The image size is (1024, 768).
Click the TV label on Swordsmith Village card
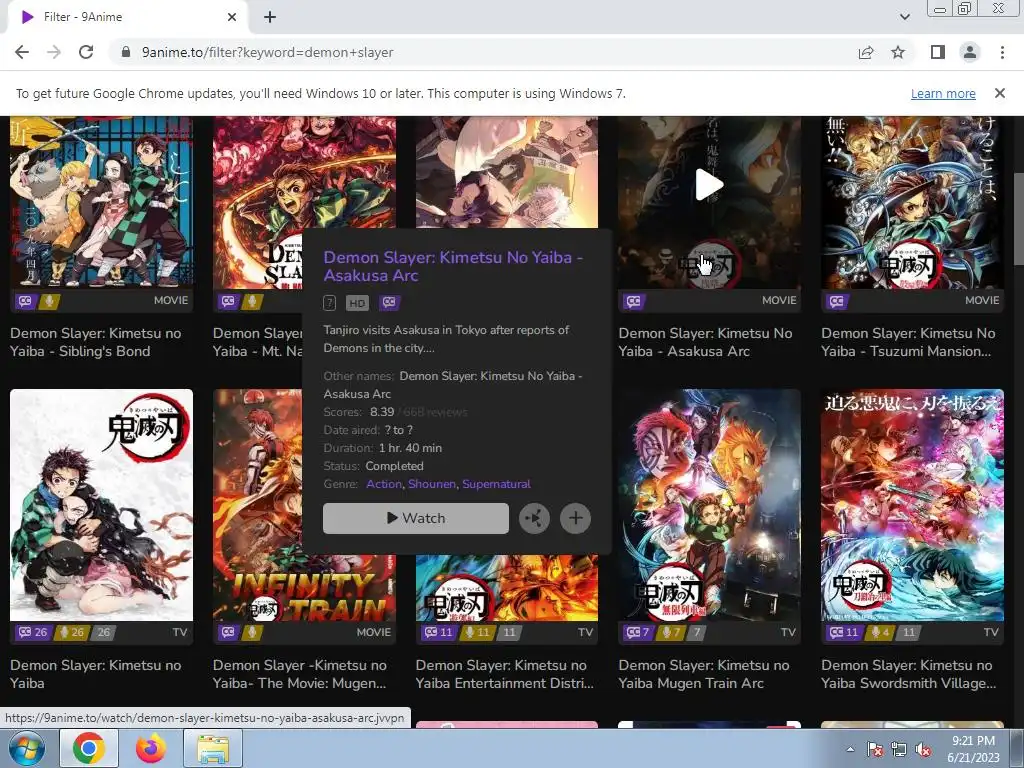coord(991,632)
